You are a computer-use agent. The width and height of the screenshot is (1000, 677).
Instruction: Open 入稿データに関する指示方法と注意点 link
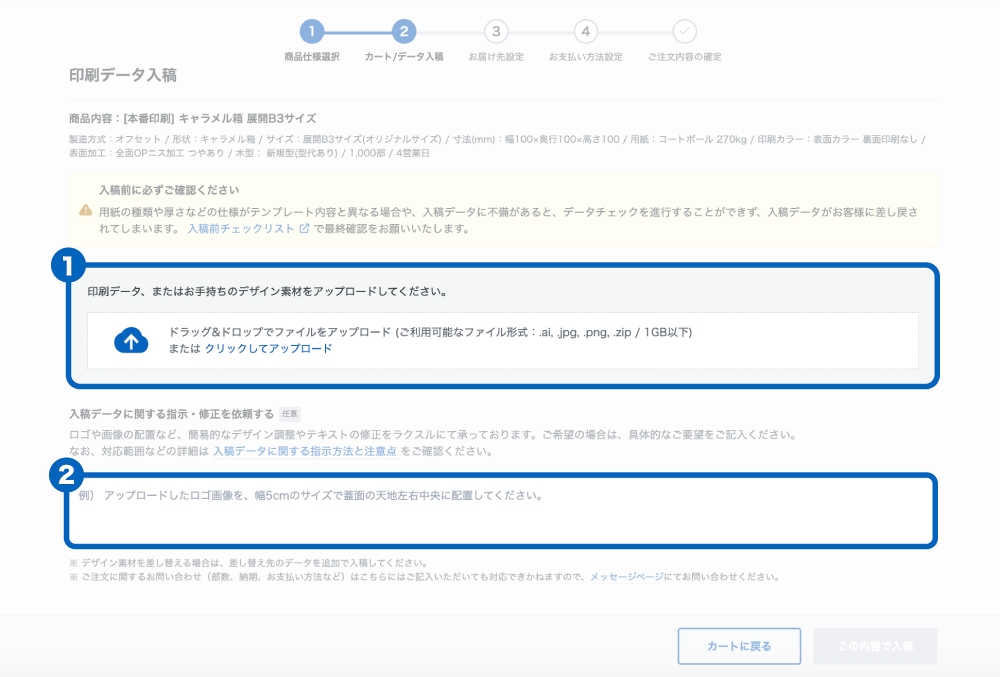(x=305, y=451)
